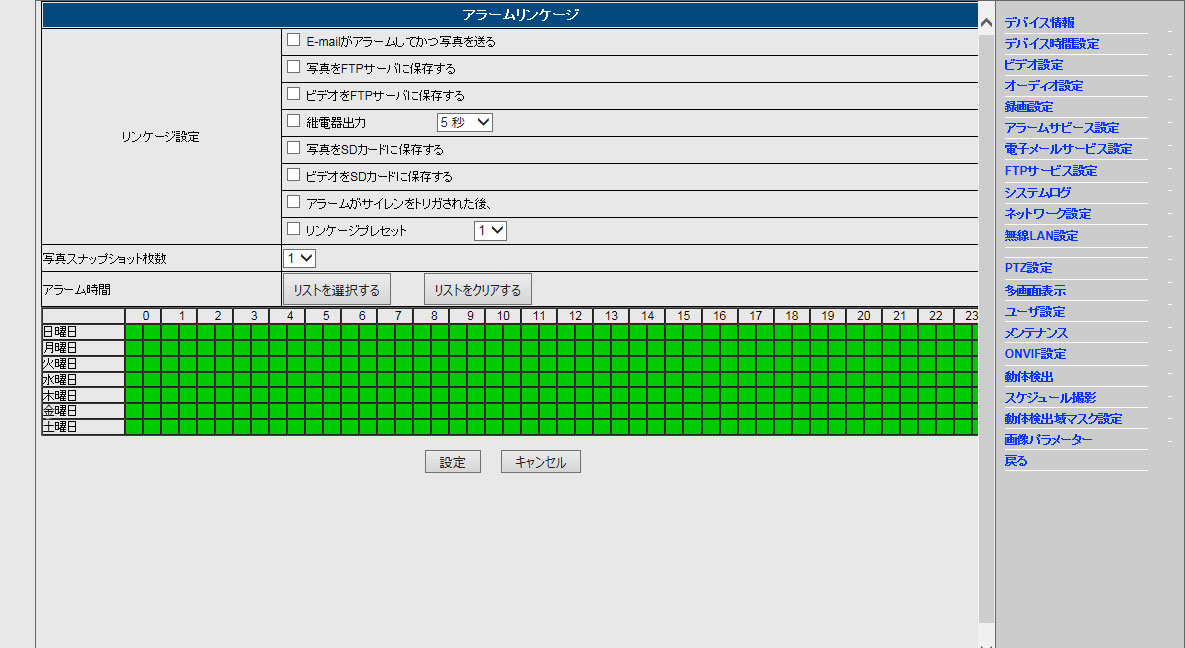The height and width of the screenshot is (648, 1185).
Task: Check 写真をSDカードに保存する option
Action: point(294,148)
